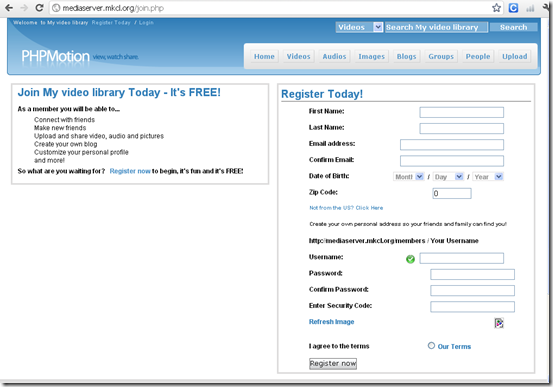
Task: Click Not from the US? Click Here
Action: click(346, 208)
